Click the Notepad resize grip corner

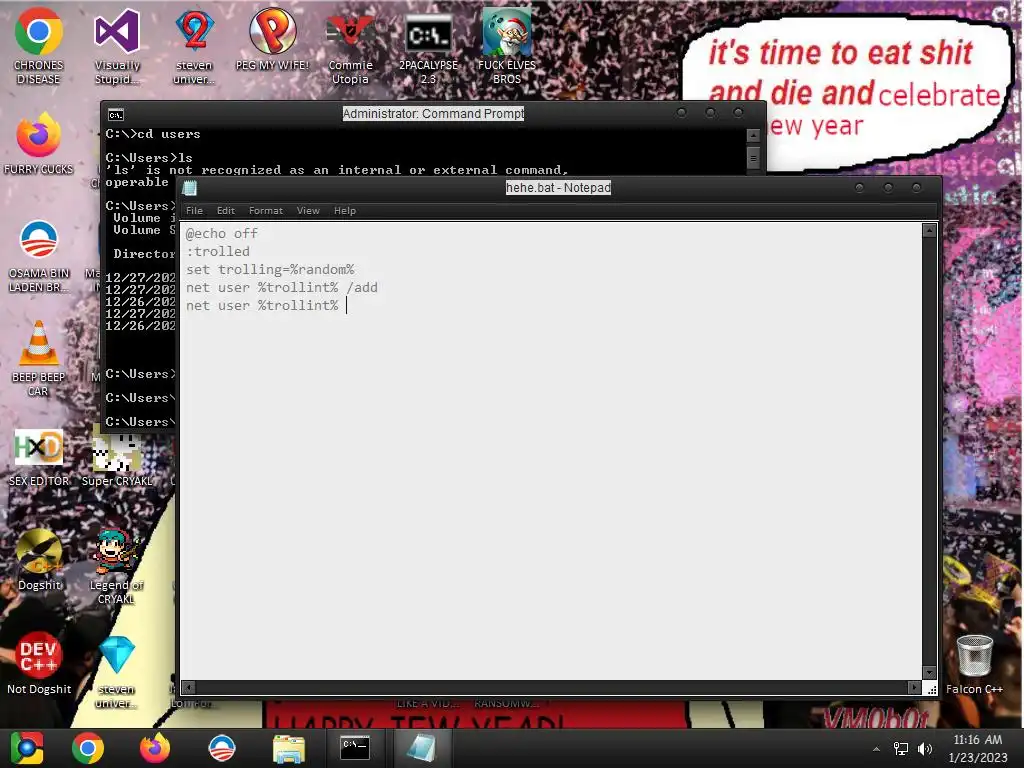coord(931,688)
